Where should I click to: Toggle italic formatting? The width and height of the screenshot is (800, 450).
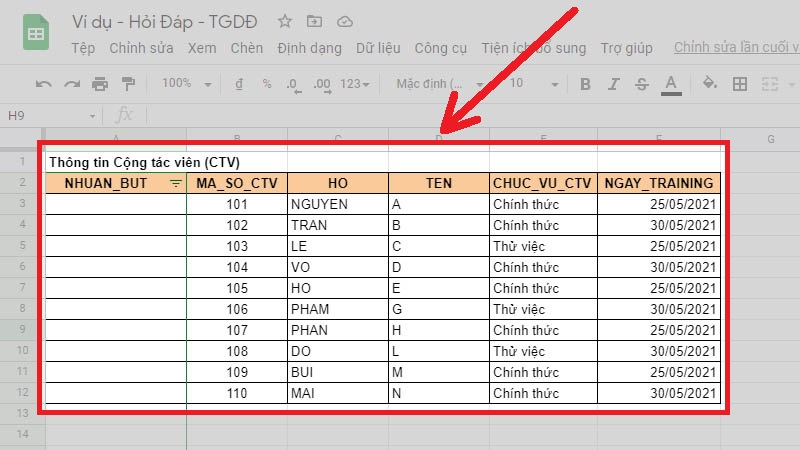(614, 84)
